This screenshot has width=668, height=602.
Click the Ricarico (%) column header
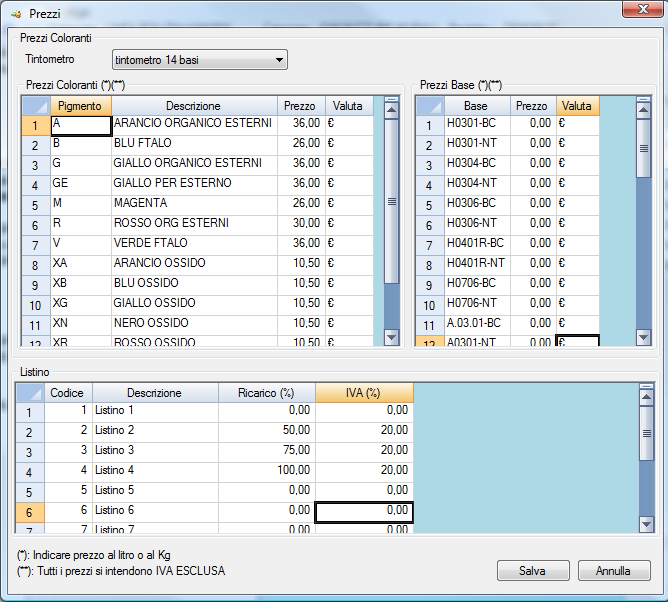coord(267,393)
